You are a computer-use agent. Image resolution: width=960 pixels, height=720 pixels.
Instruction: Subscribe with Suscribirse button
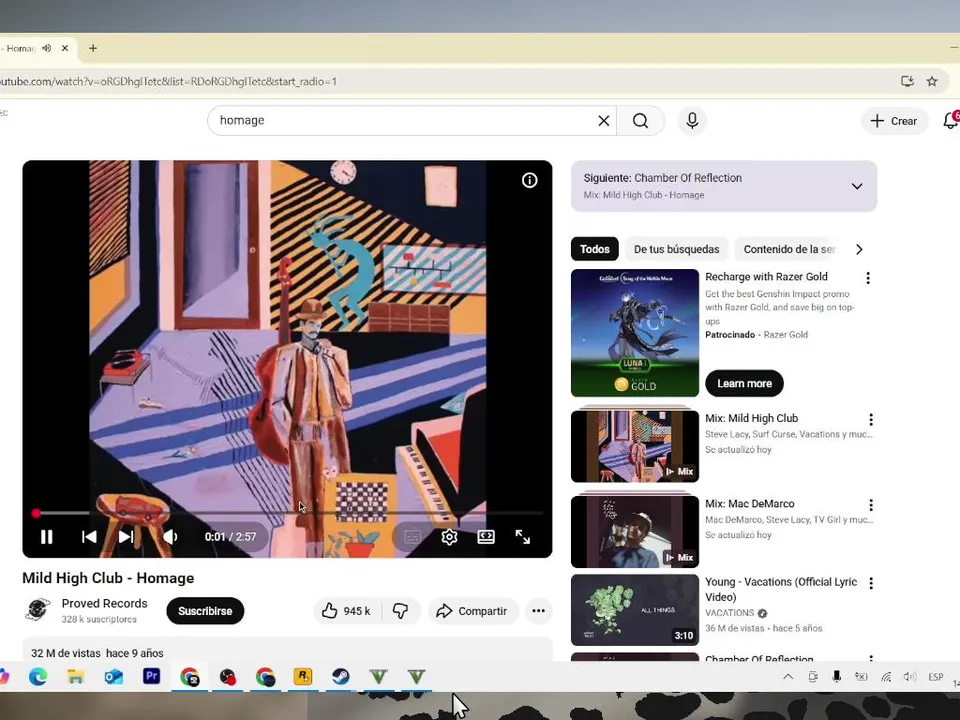coord(205,611)
